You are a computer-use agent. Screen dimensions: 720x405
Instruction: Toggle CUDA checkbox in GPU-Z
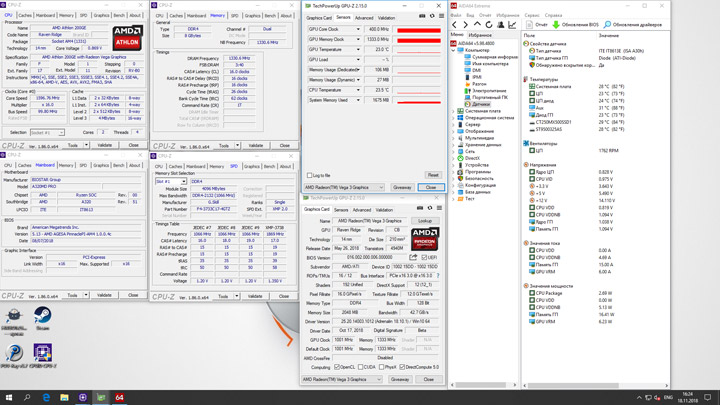click(360, 367)
